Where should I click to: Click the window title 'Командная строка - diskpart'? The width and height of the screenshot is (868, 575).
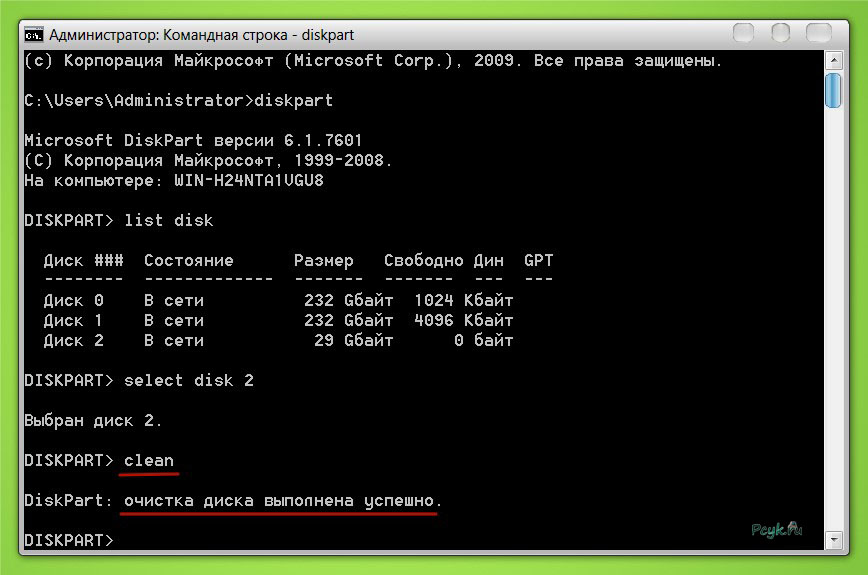(259, 35)
